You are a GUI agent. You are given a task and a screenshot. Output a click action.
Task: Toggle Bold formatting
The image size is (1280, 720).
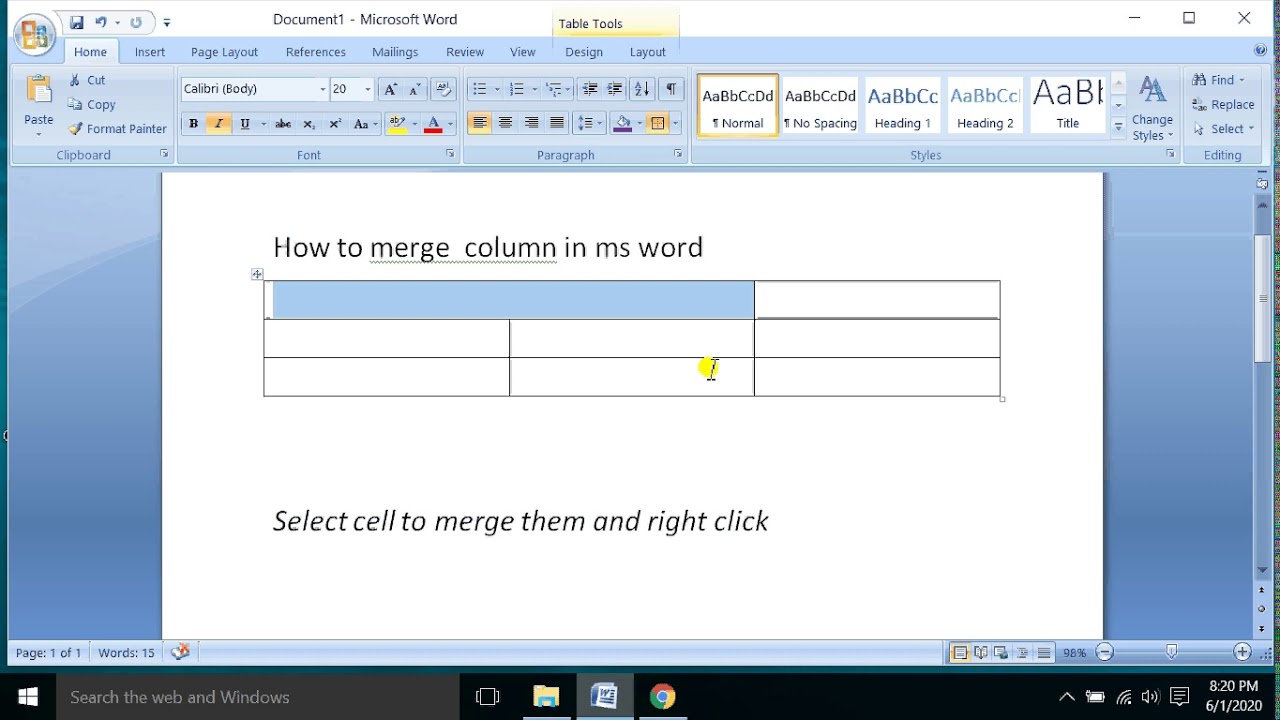193,124
